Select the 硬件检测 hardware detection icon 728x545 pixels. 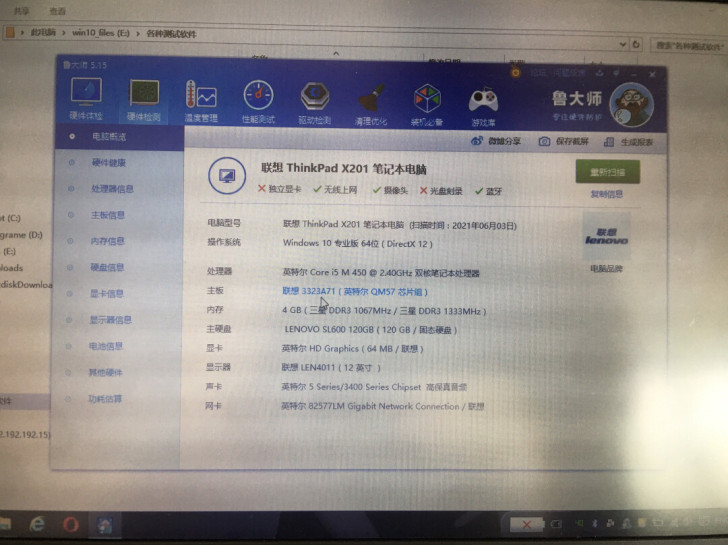[144, 100]
